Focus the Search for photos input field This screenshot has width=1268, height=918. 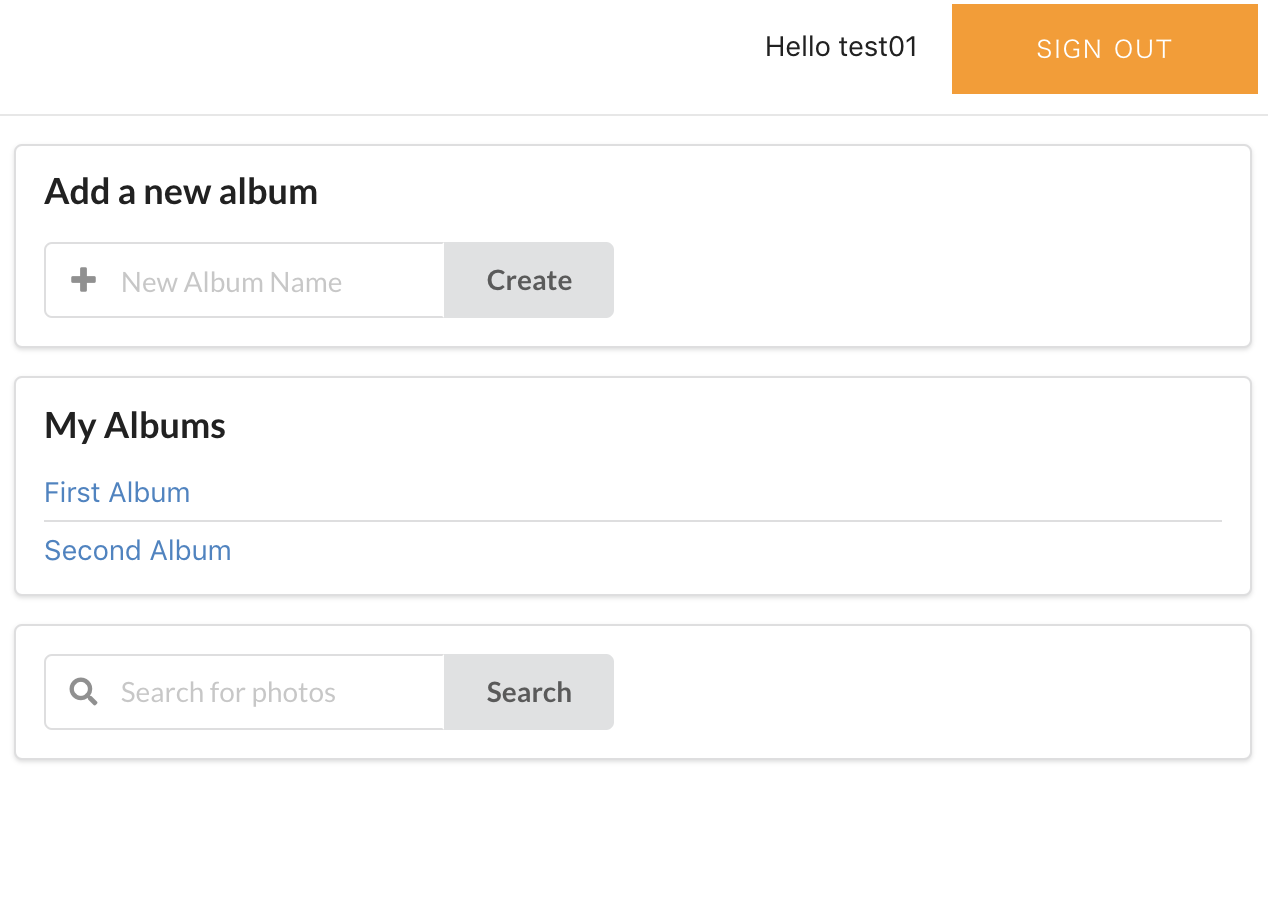pyautogui.click(x=245, y=692)
